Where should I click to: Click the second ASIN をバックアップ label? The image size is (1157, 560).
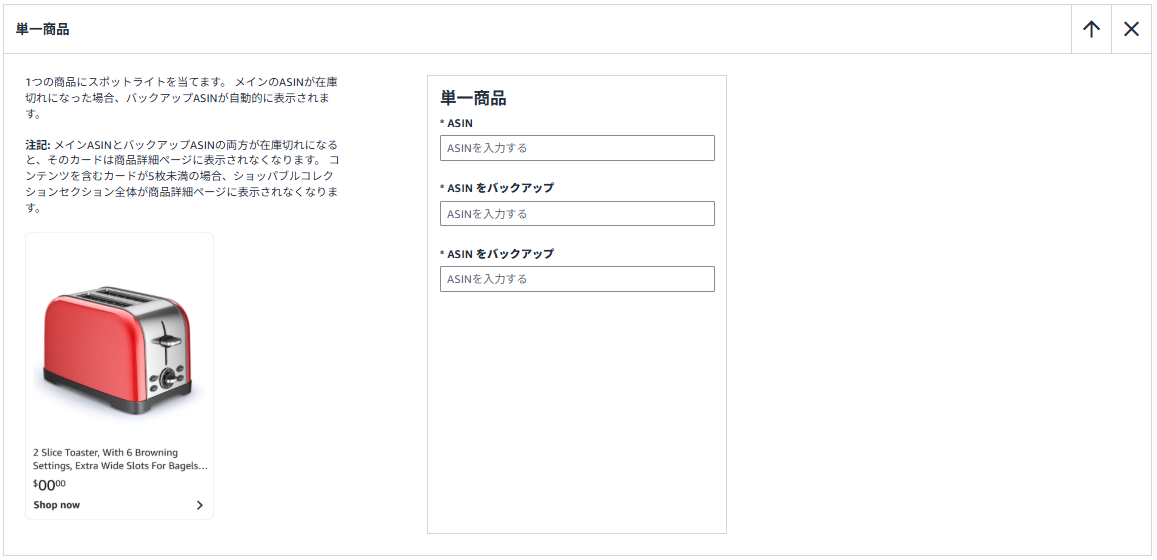497,254
